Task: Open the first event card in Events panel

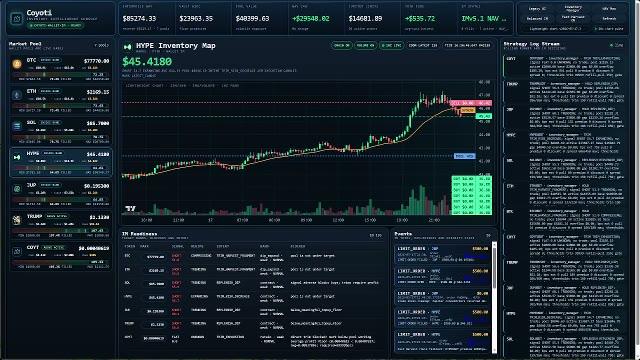Action: (x=442, y=253)
